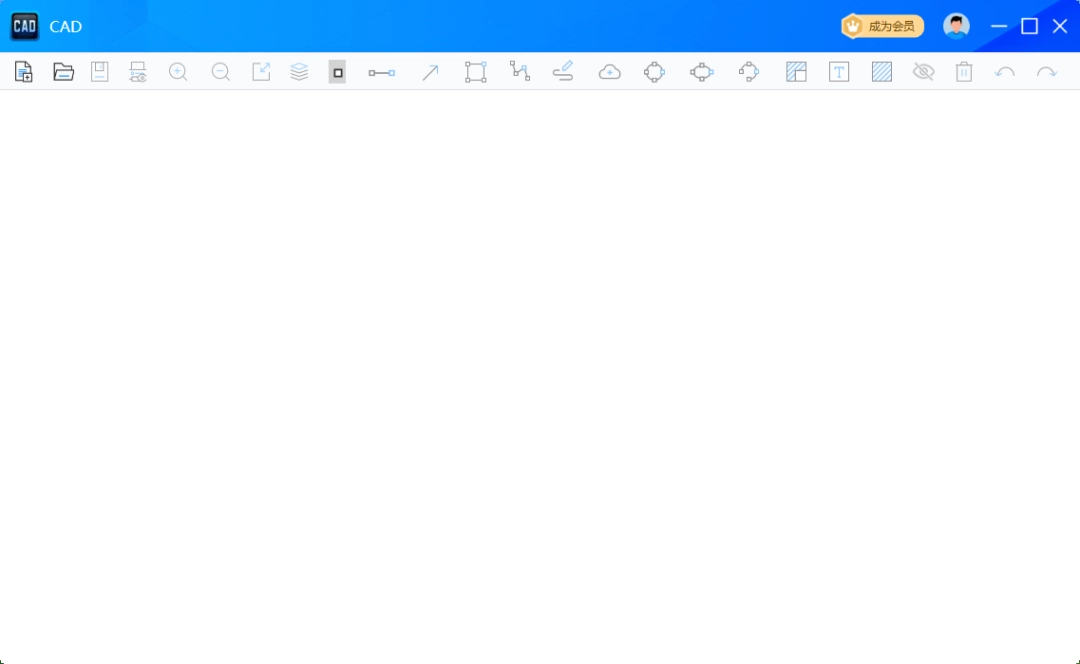Screen dimensions: 1080x664
Task: Toggle the rectangle markup tool
Action: (x=337, y=71)
